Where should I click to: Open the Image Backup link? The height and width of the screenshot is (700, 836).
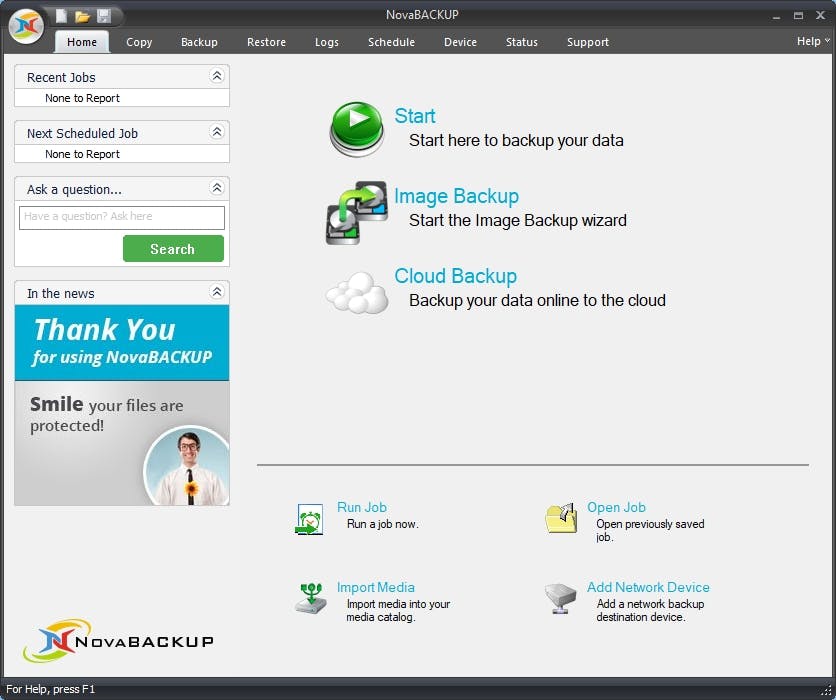click(456, 196)
